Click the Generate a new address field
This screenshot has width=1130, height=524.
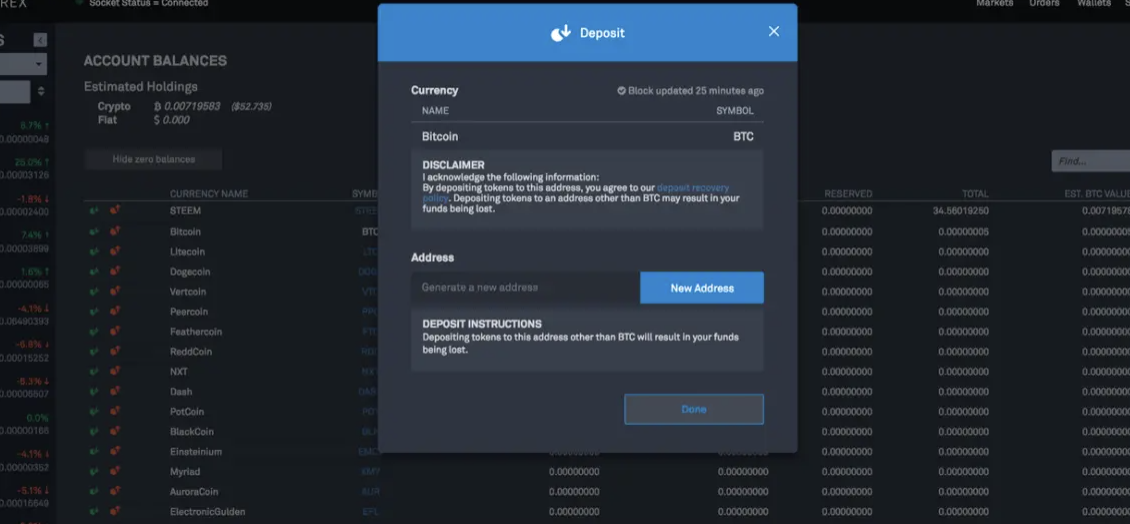click(525, 288)
